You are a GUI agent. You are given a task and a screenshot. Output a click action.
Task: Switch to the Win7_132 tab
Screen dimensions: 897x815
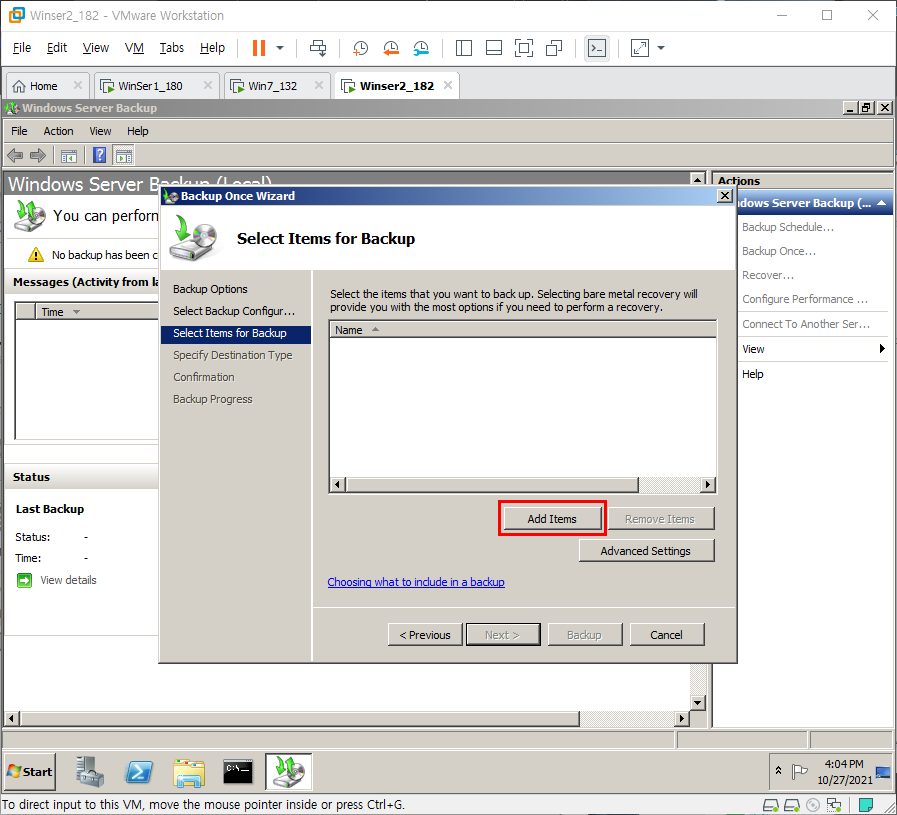click(x=272, y=86)
